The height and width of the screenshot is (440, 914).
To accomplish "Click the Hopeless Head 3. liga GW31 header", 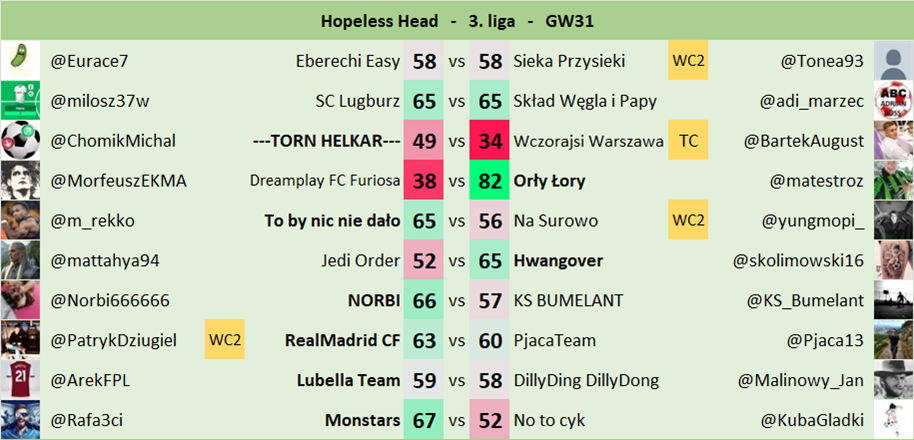I will tap(458, 20).
